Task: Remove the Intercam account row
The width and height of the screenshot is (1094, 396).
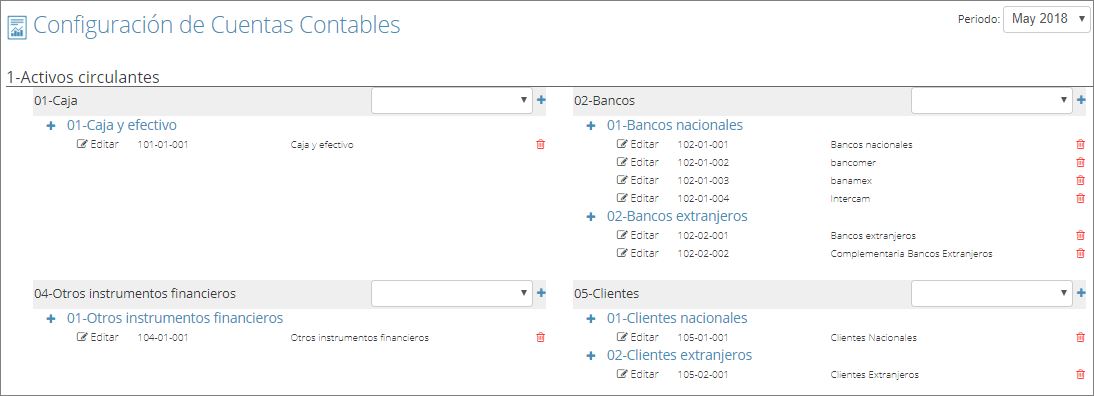Action: tap(1080, 199)
